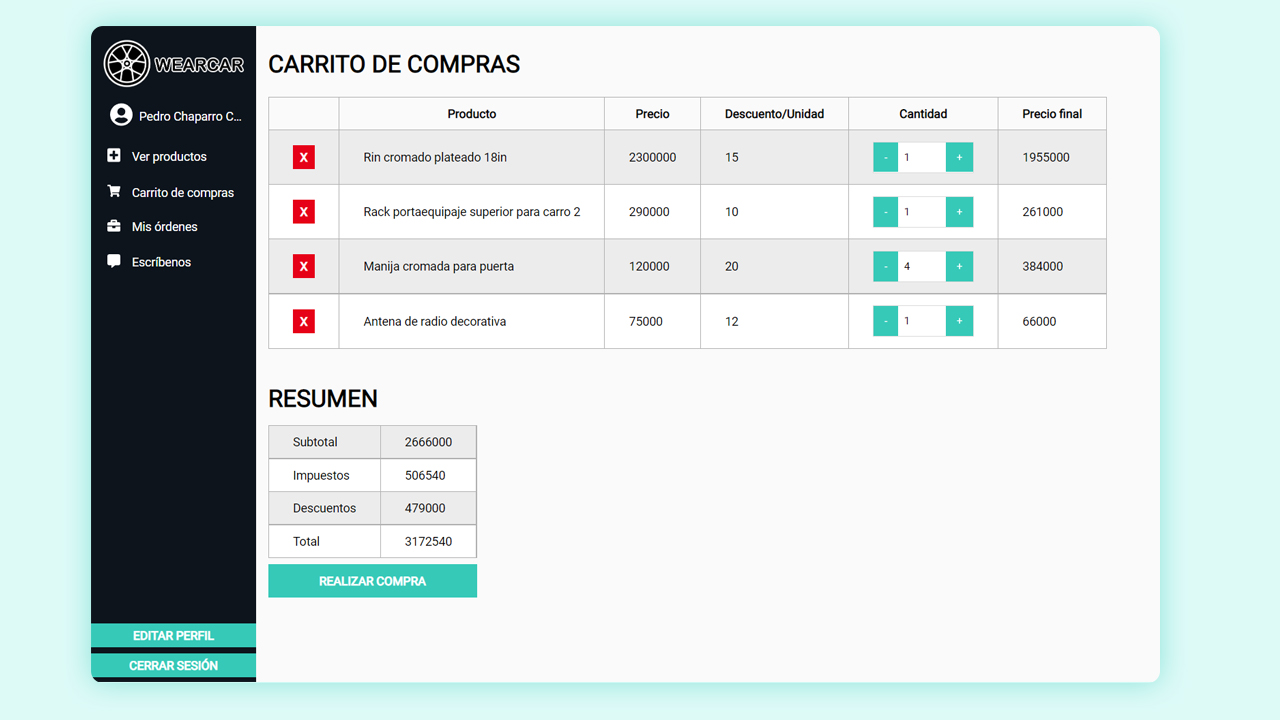The width and height of the screenshot is (1280, 720).
Task: Click the briefcase icon for Mis órdenes
Action: coord(114,226)
